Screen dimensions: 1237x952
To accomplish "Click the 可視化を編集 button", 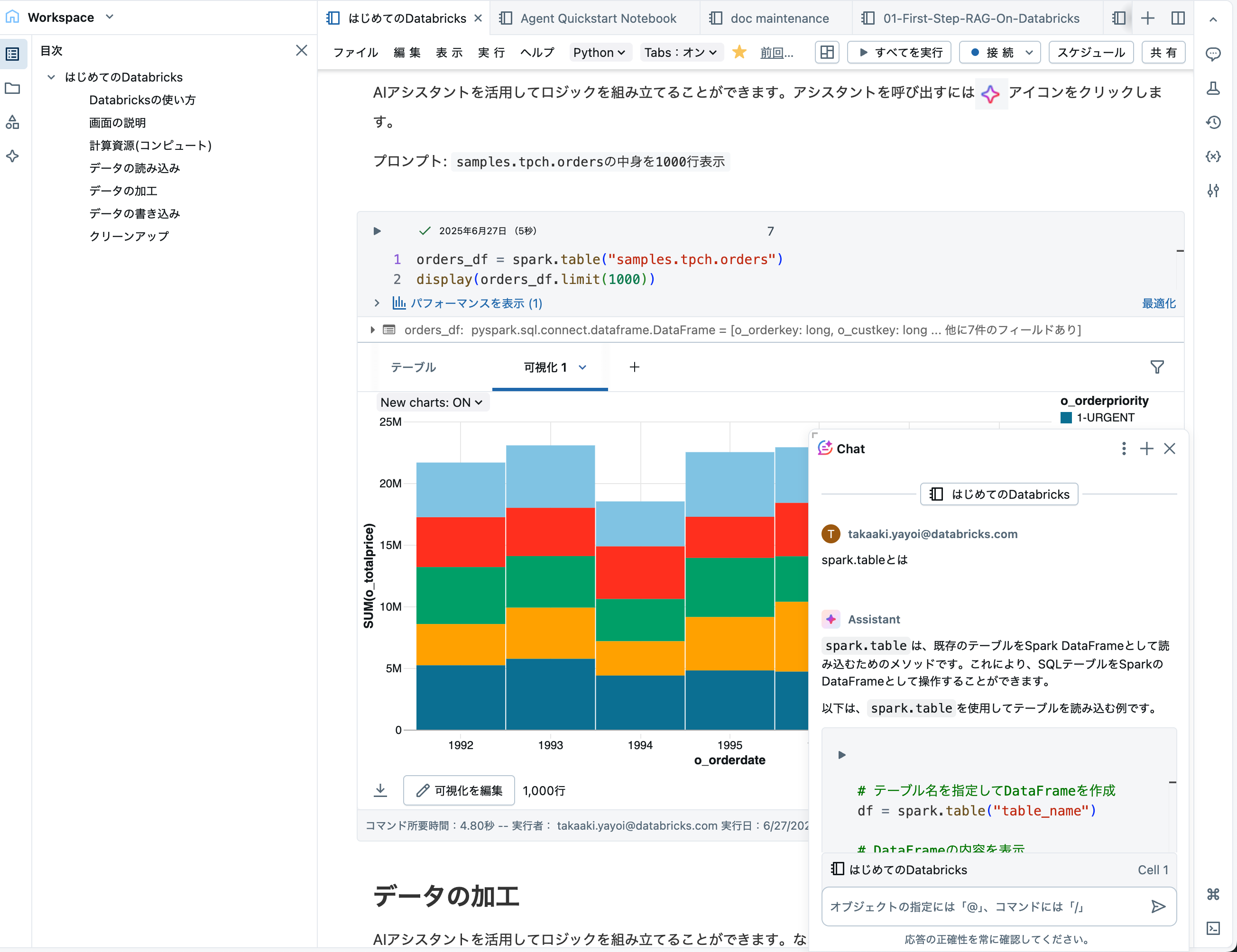I will [459, 790].
